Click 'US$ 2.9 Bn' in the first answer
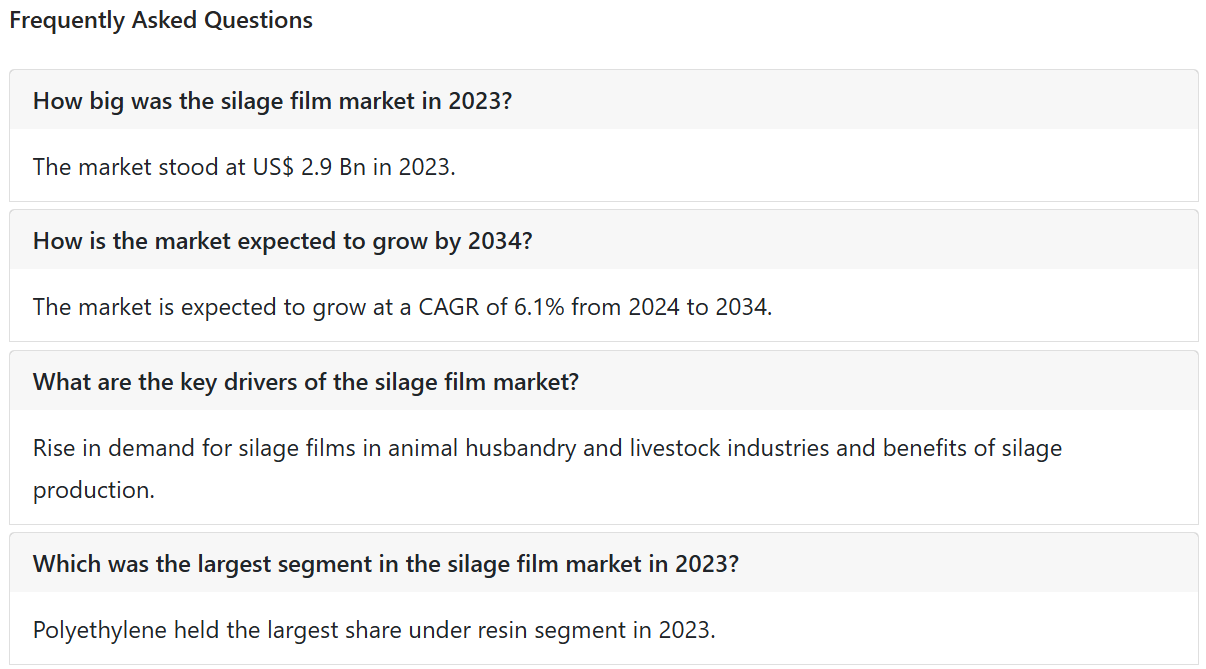 pyautogui.click(x=309, y=166)
